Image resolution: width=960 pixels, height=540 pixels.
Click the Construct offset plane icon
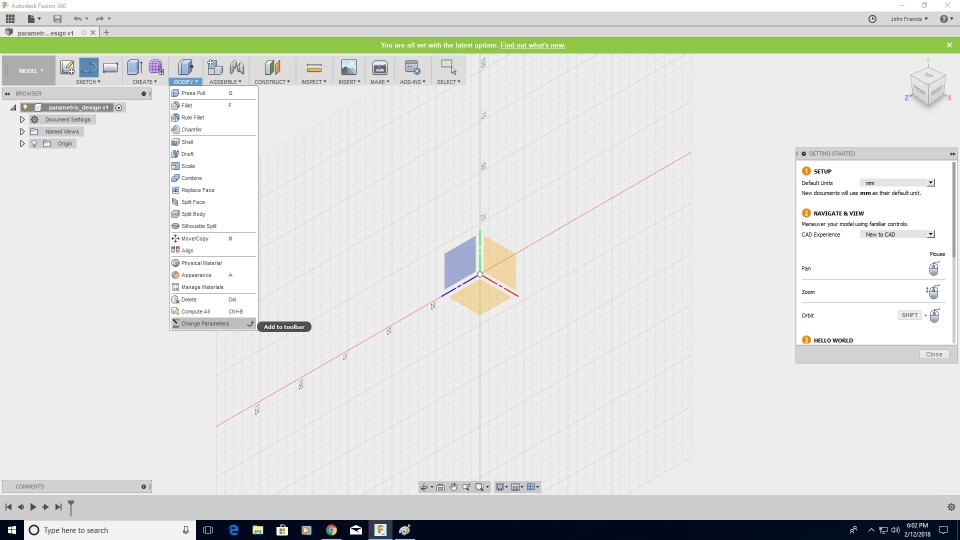(272, 67)
